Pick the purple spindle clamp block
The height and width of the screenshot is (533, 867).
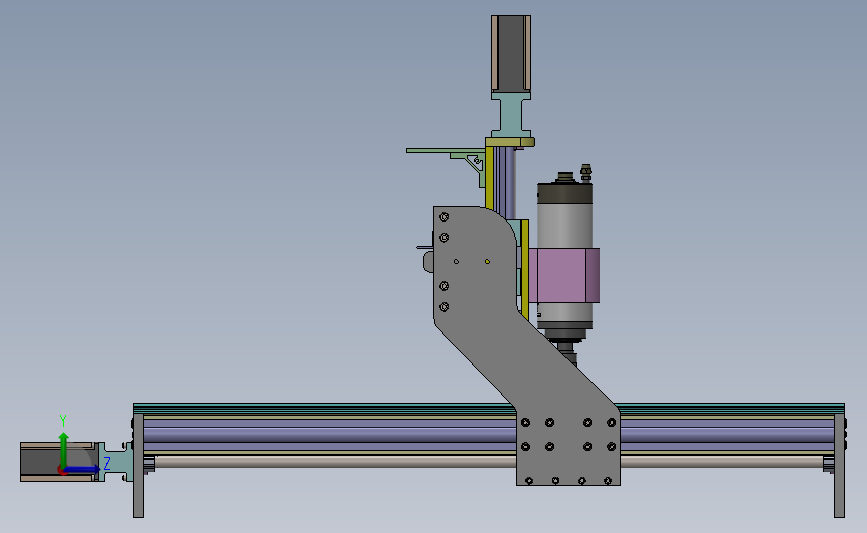(564, 275)
